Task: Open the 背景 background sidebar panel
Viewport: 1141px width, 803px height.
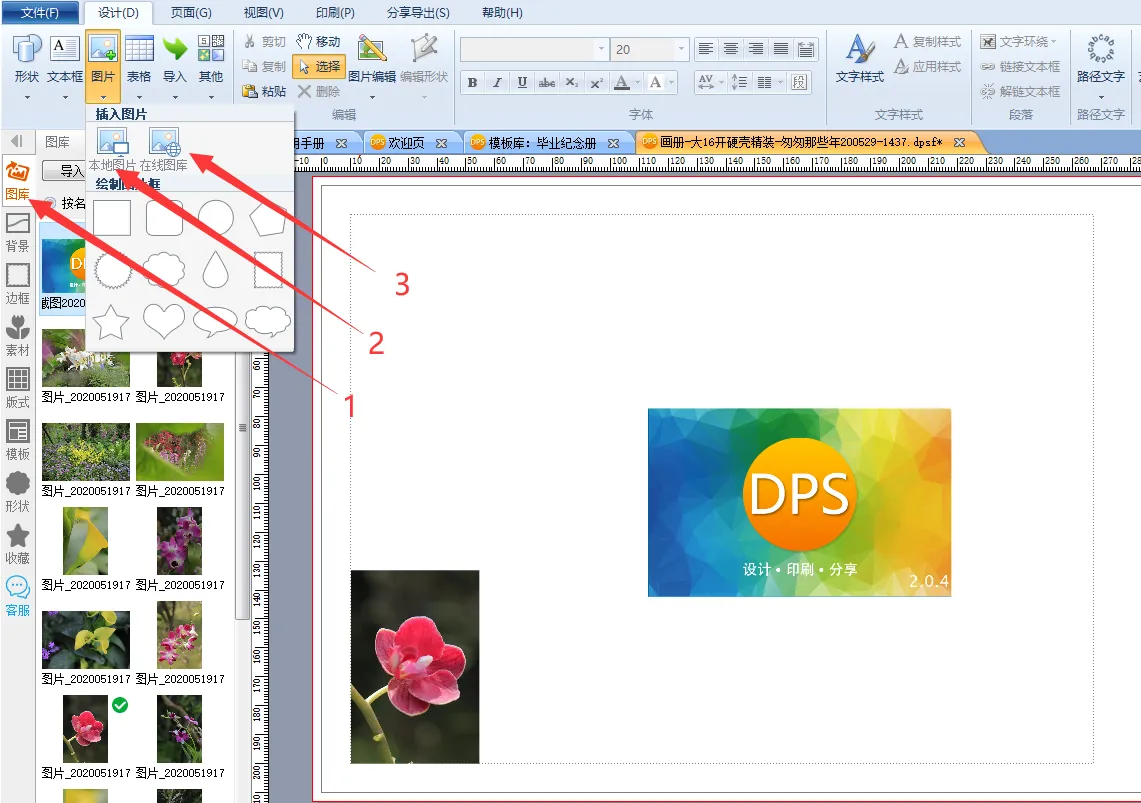Action: [18, 231]
